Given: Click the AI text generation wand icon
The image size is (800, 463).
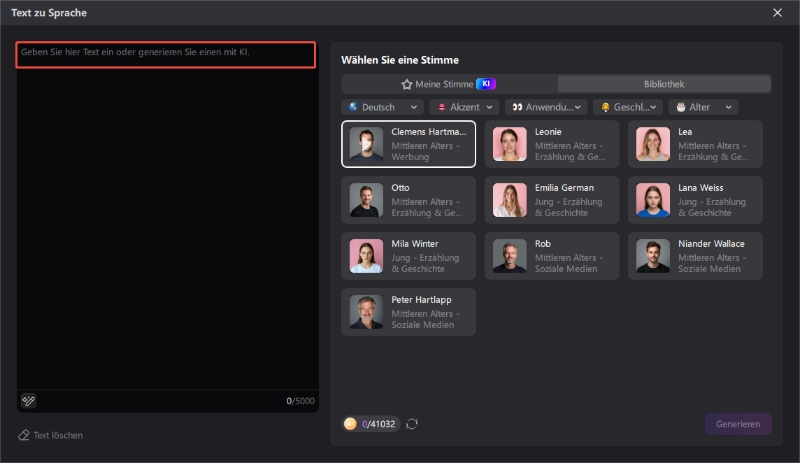Looking at the screenshot, I should 29,401.
